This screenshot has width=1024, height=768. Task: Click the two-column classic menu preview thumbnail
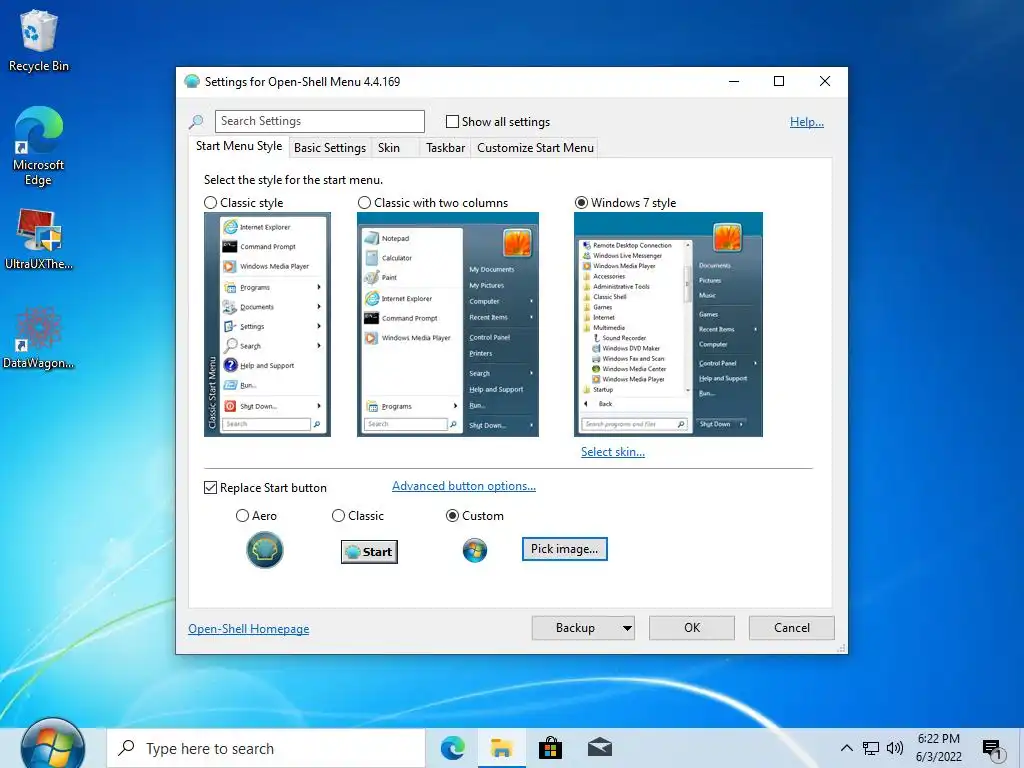click(448, 325)
